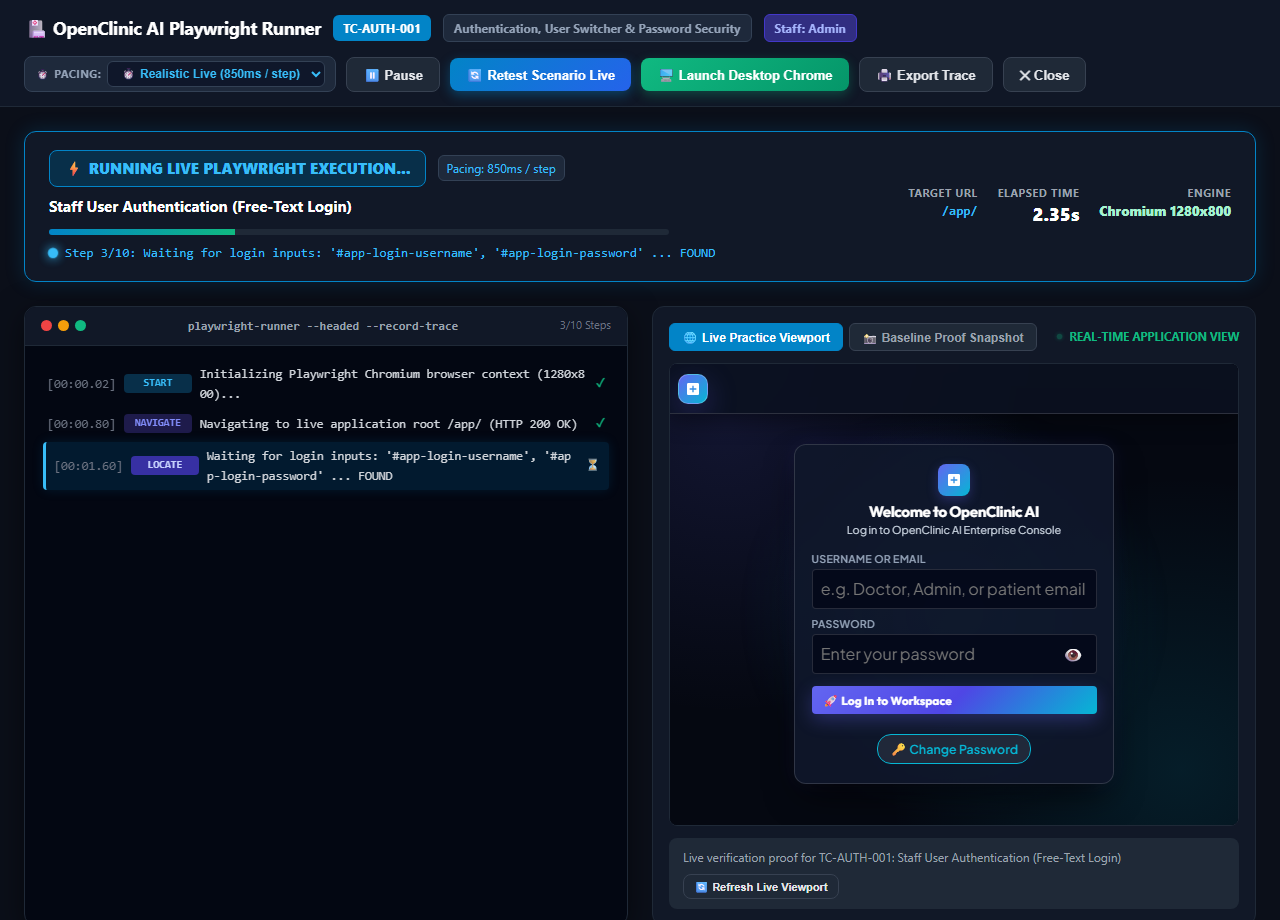Click the checkmark on the START log row

(600, 383)
